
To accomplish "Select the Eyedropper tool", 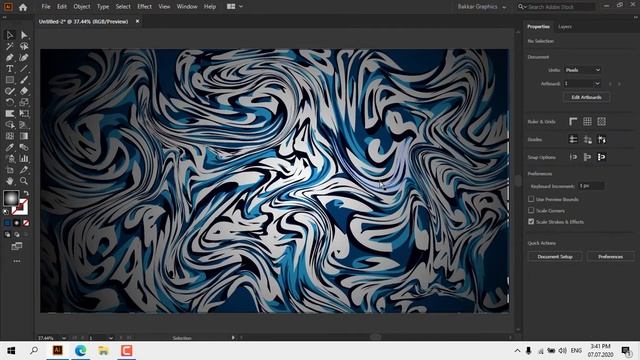I will point(9,147).
